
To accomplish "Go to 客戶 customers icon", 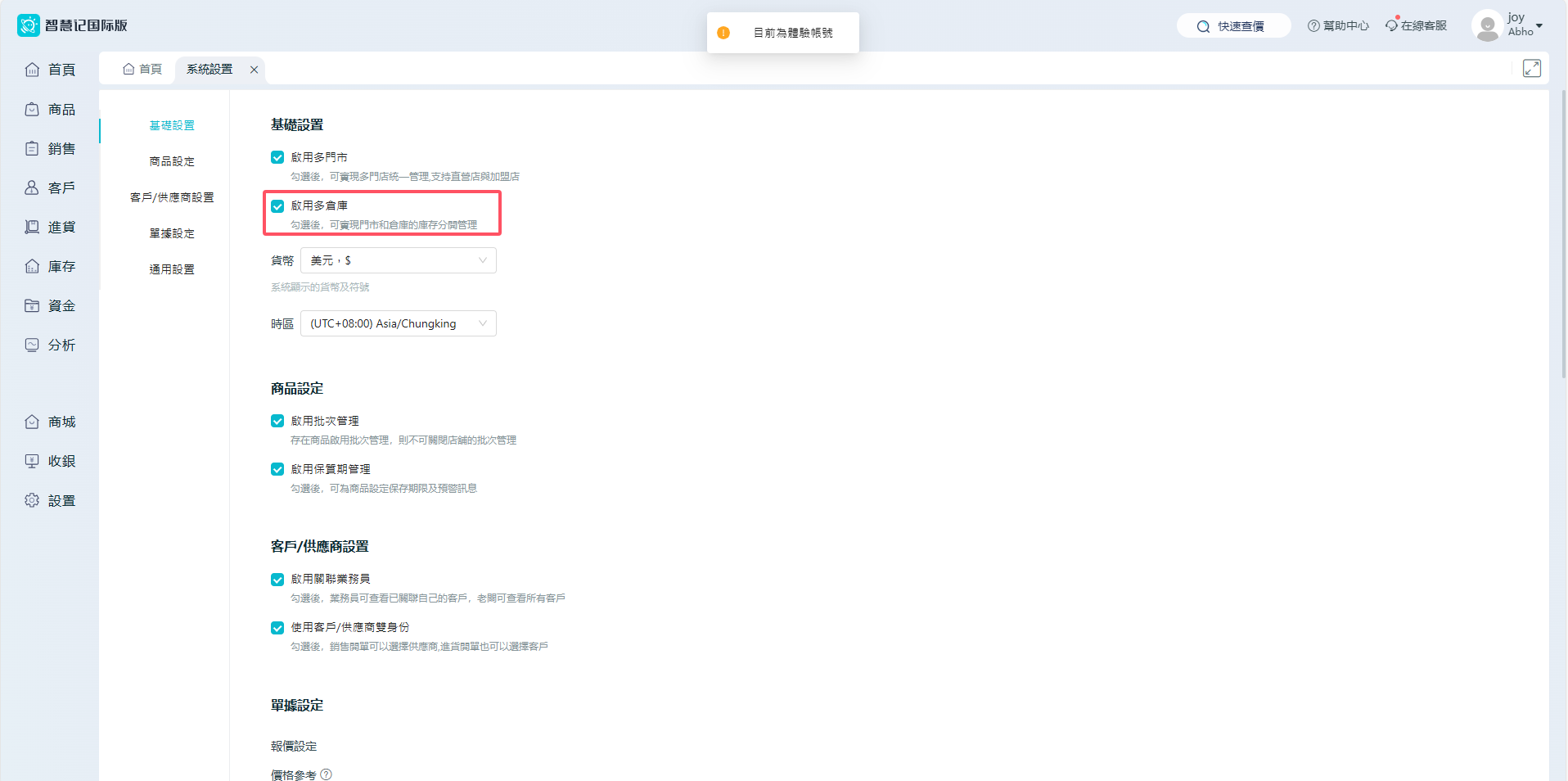I will 32,187.
